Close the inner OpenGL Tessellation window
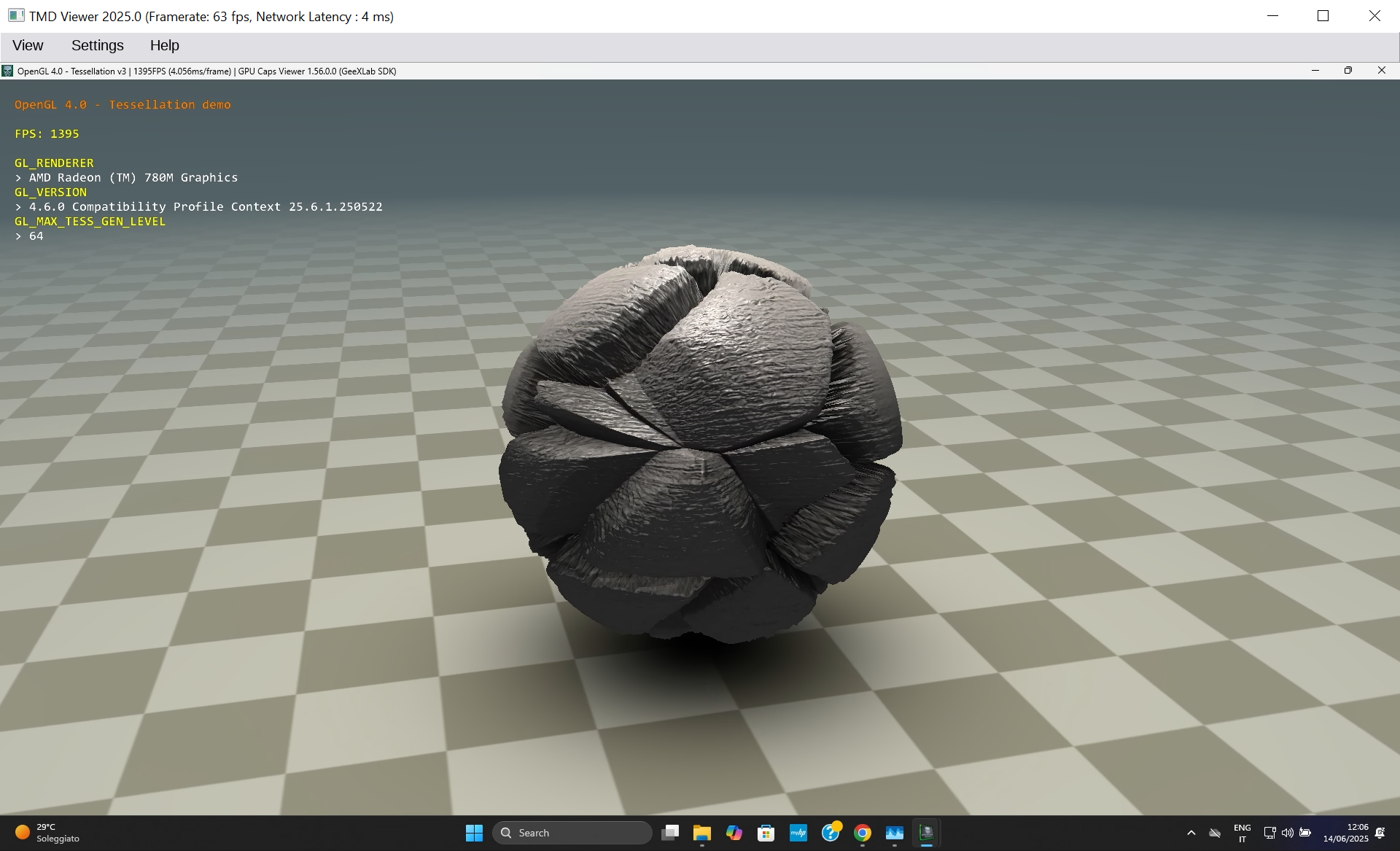 coord(1381,71)
